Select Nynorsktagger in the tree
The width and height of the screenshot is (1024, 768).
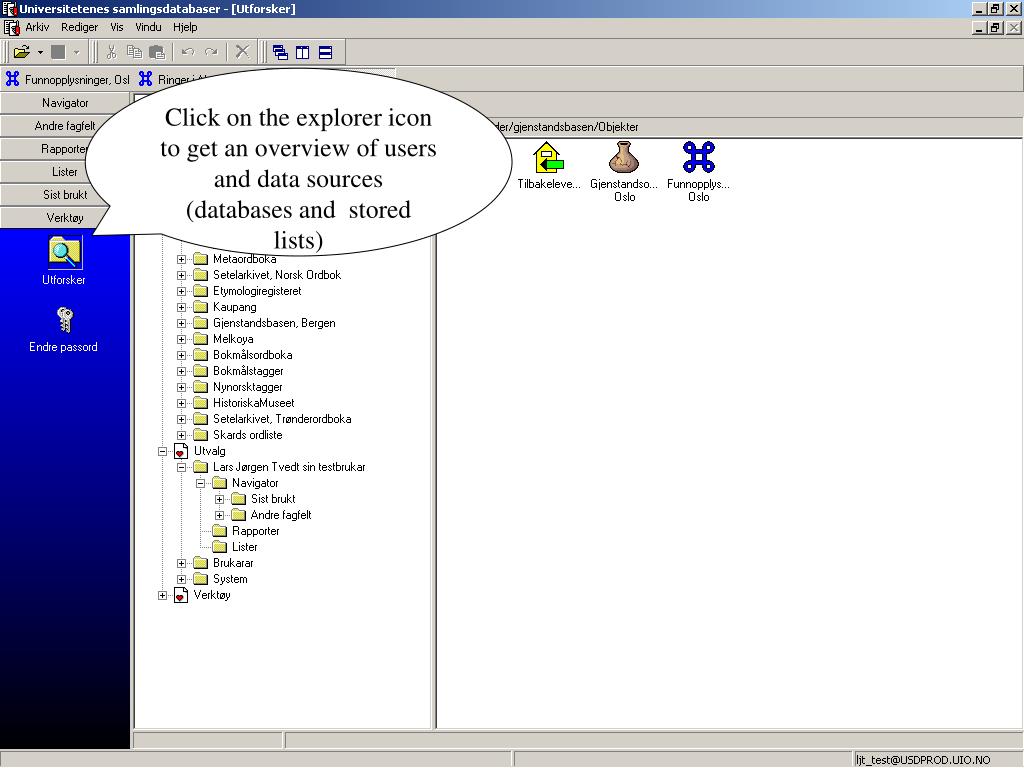click(248, 387)
